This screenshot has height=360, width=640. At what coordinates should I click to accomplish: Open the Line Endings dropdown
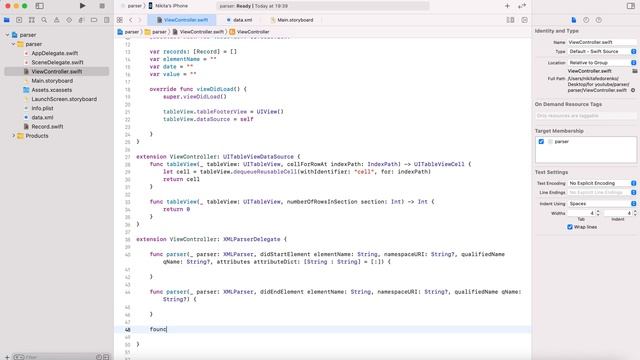[x=602, y=192]
